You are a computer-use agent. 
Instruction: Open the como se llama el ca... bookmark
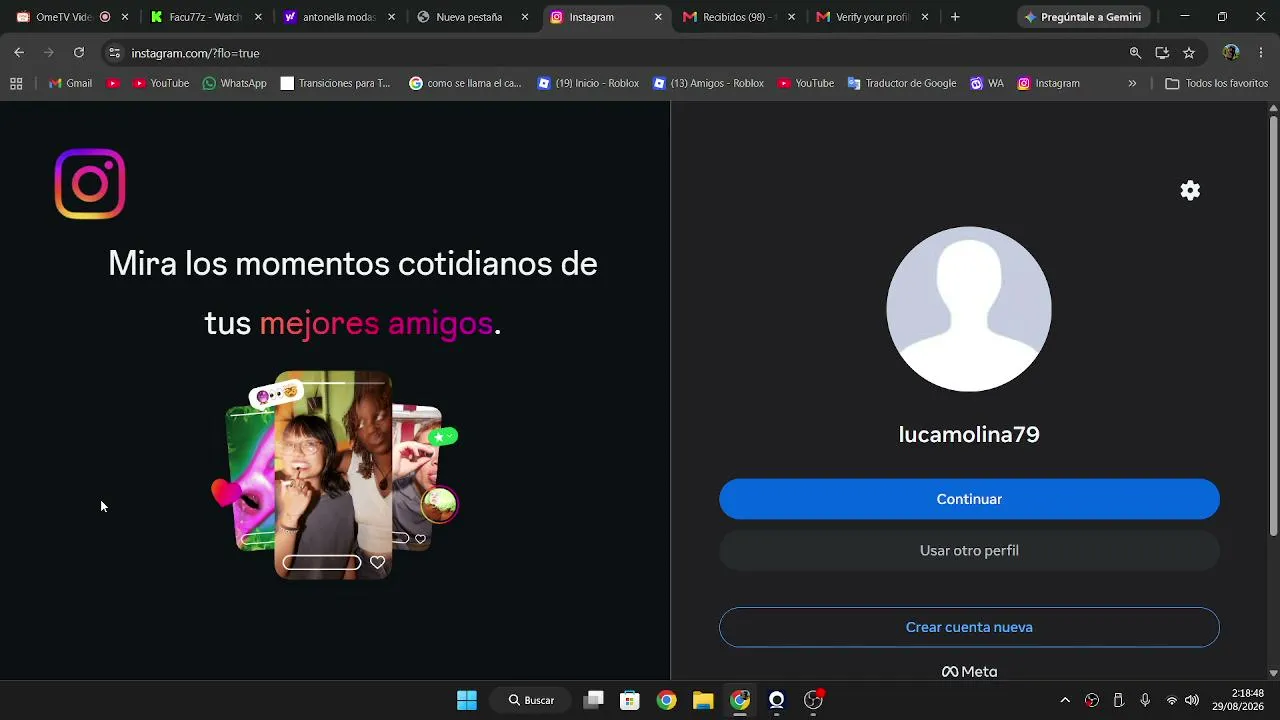pyautogui.click(x=465, y=84)
